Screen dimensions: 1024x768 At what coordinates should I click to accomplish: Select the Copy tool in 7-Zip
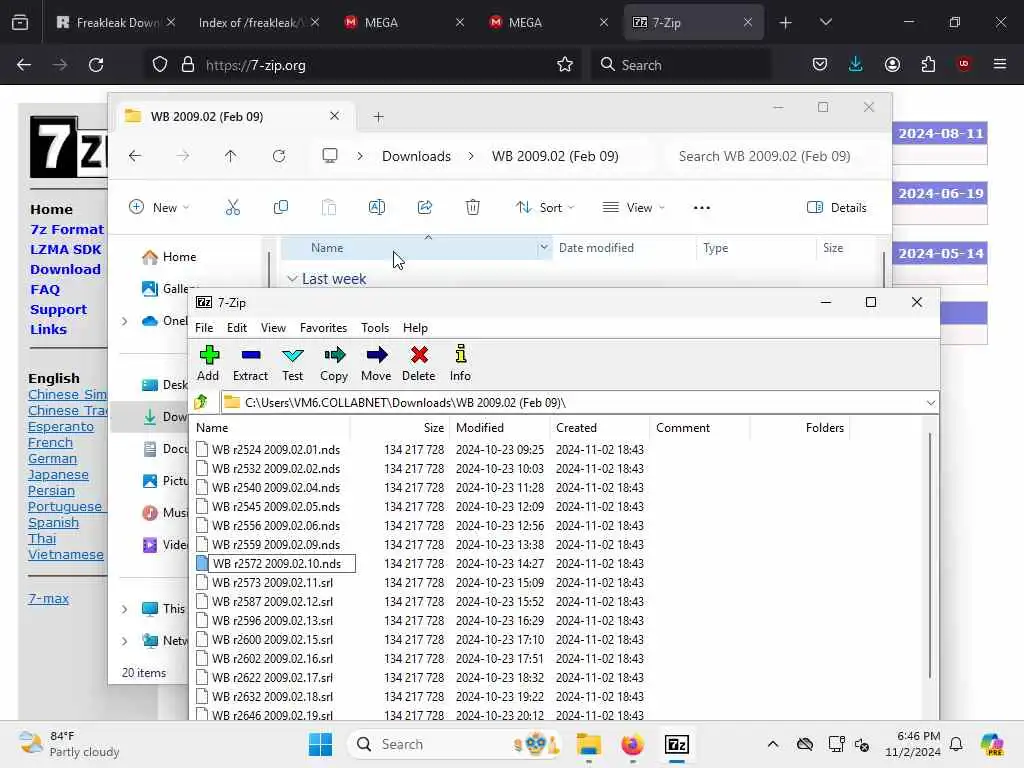pos(334,363)
